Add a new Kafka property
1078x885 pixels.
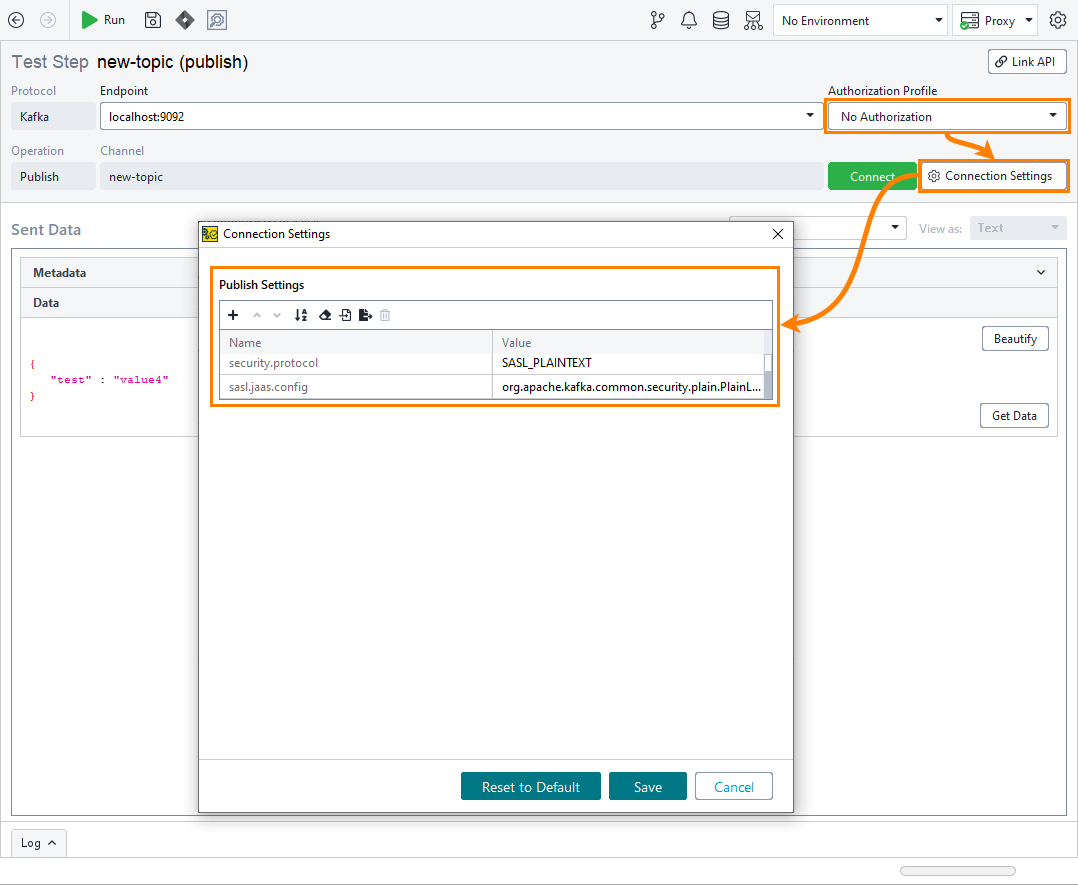pos(233,315)
